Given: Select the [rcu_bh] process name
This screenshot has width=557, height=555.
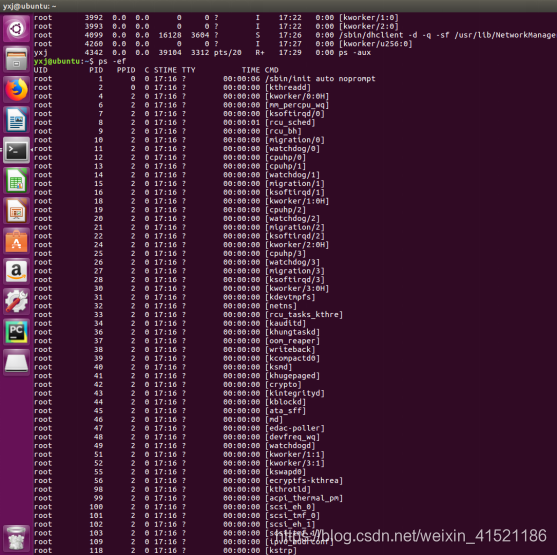Looking at the screenshot, I should coord(283,131).
